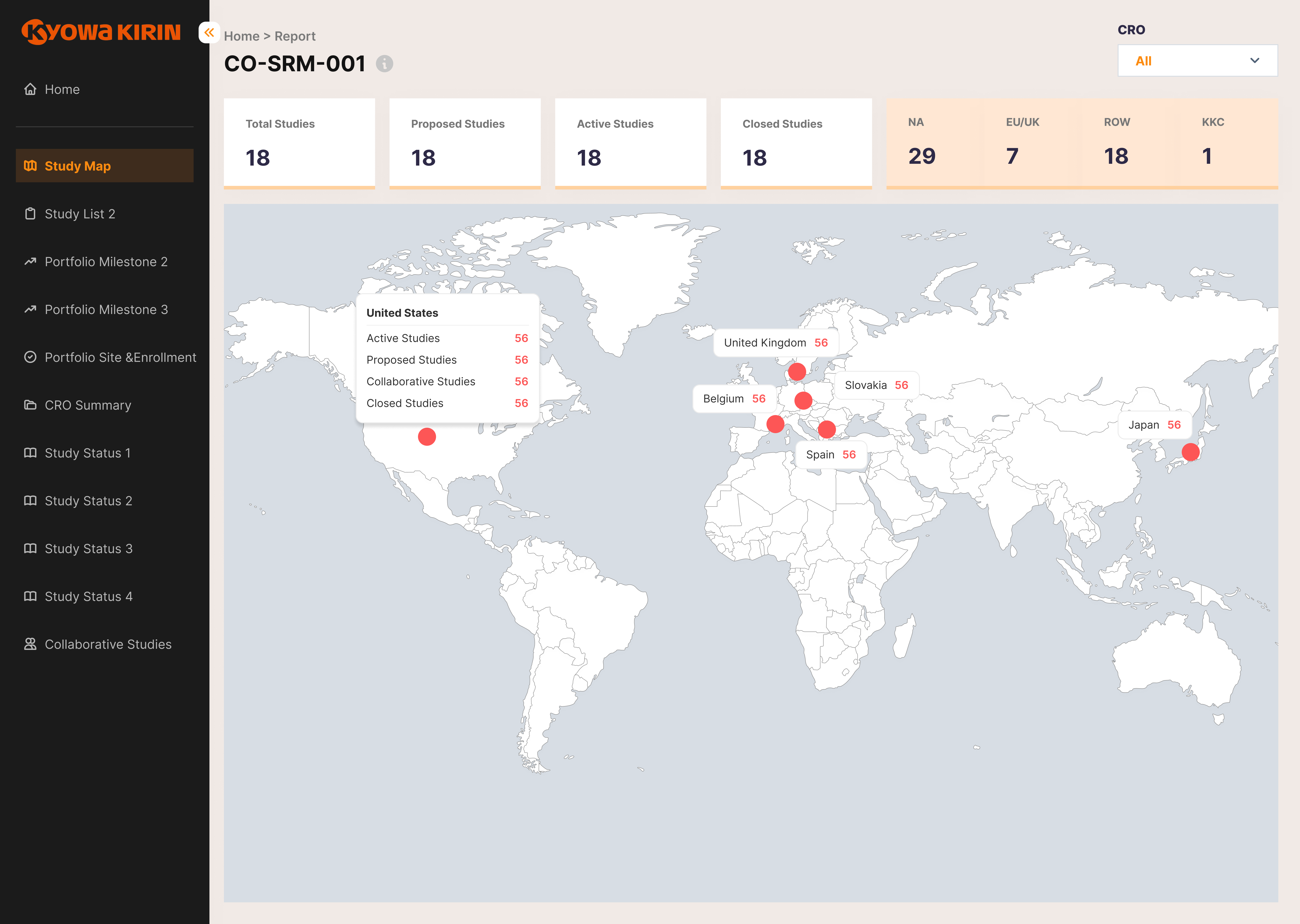Click the book icon for Study Status 3
This screenshot has height=924, width=1300.
pos(30,548)
